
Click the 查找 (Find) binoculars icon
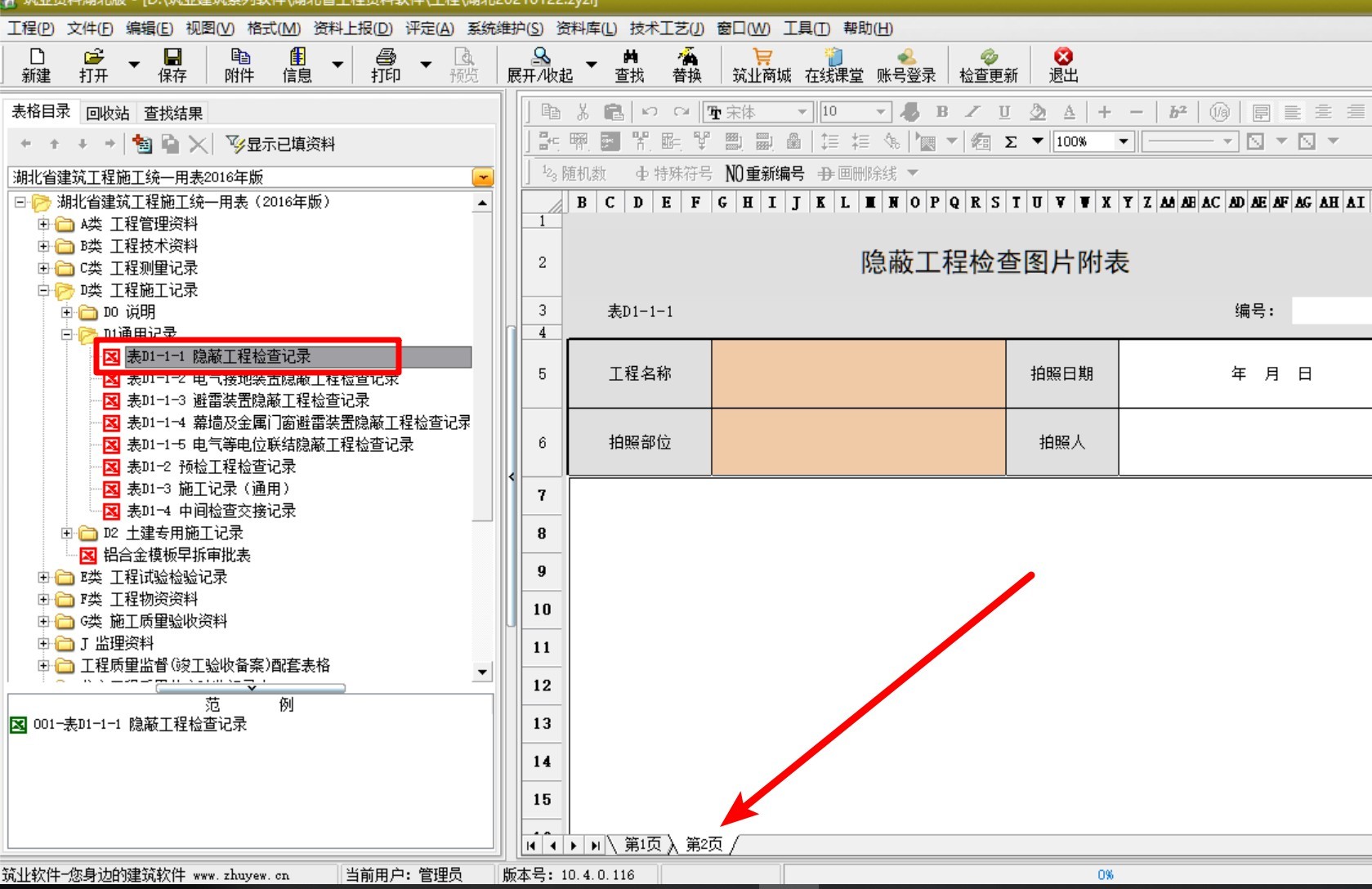[x=630, y=65]
